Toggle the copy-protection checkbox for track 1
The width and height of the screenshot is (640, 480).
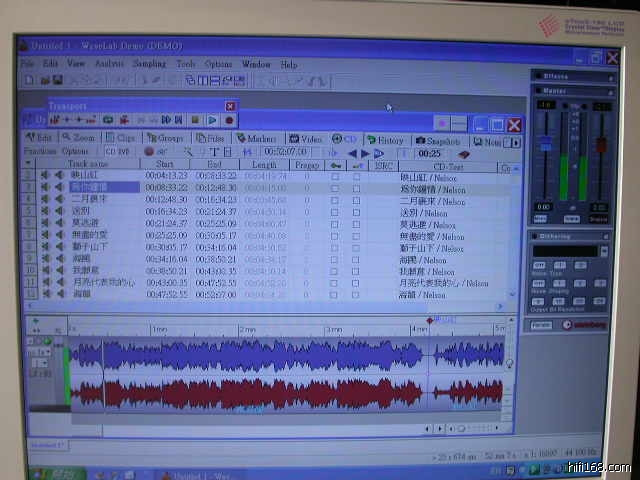click(335, 175)
